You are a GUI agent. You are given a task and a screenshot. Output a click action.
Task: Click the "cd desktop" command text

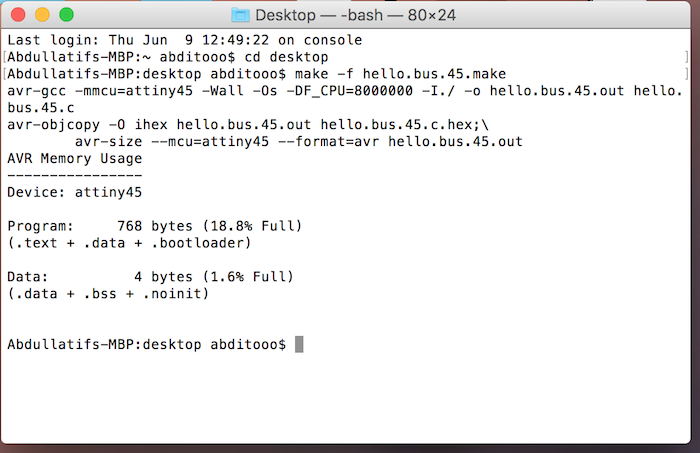(x=286, y=57)
